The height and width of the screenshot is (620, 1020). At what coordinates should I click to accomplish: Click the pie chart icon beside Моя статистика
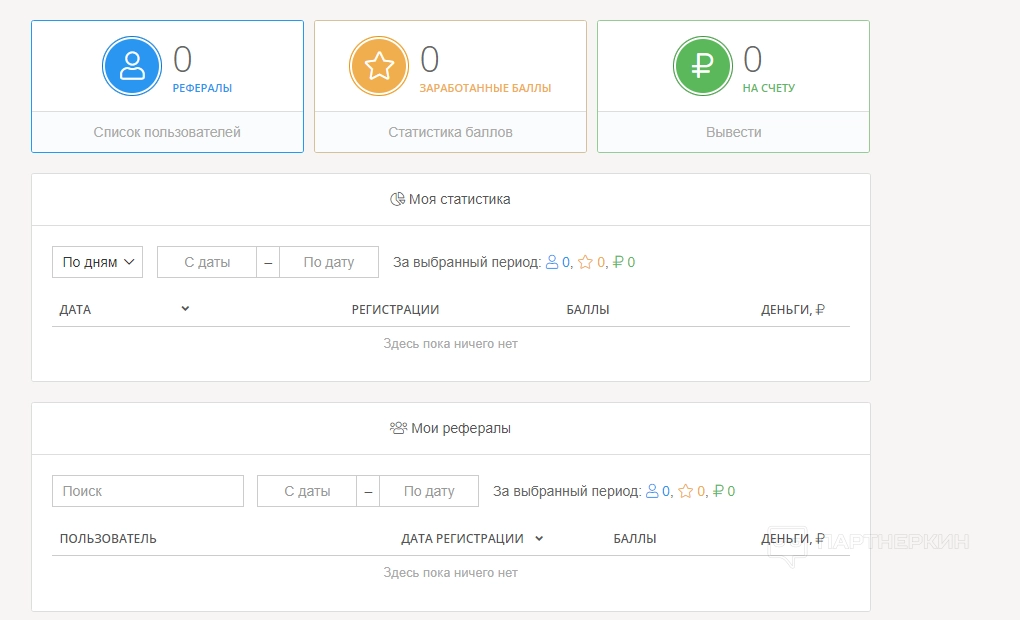(x=397, y=199)
